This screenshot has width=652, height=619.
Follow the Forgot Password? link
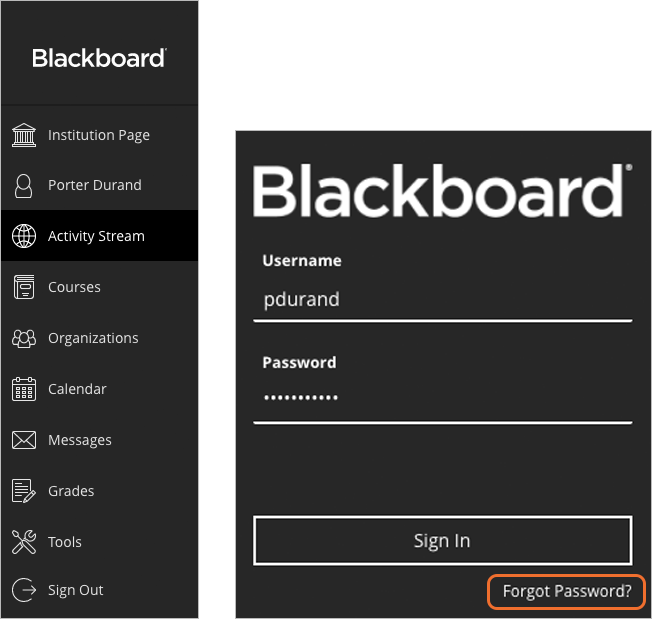(567, 592)
